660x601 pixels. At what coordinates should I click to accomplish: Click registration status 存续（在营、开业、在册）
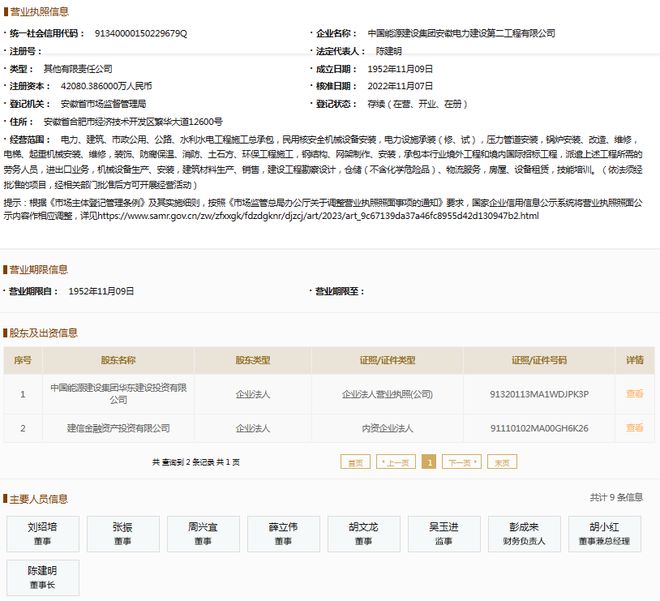[418, 104]
